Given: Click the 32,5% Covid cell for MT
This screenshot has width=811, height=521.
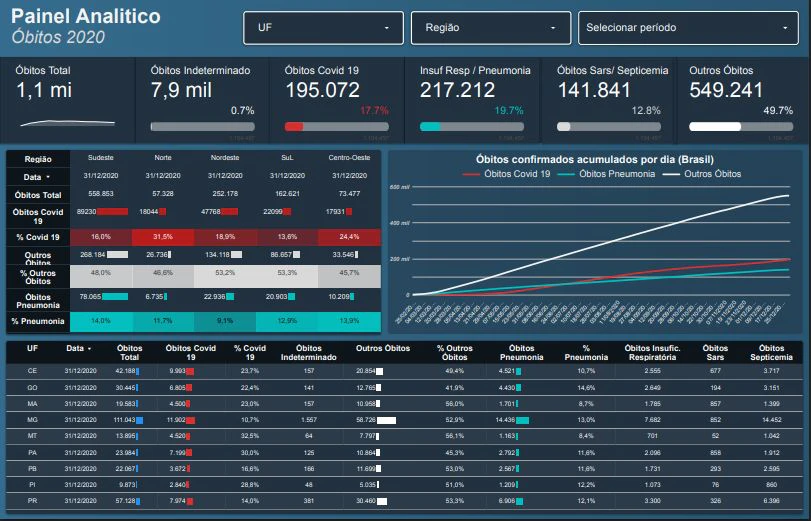Looking at the screenshot, I should pyautogui.click(x=250, y=436).
